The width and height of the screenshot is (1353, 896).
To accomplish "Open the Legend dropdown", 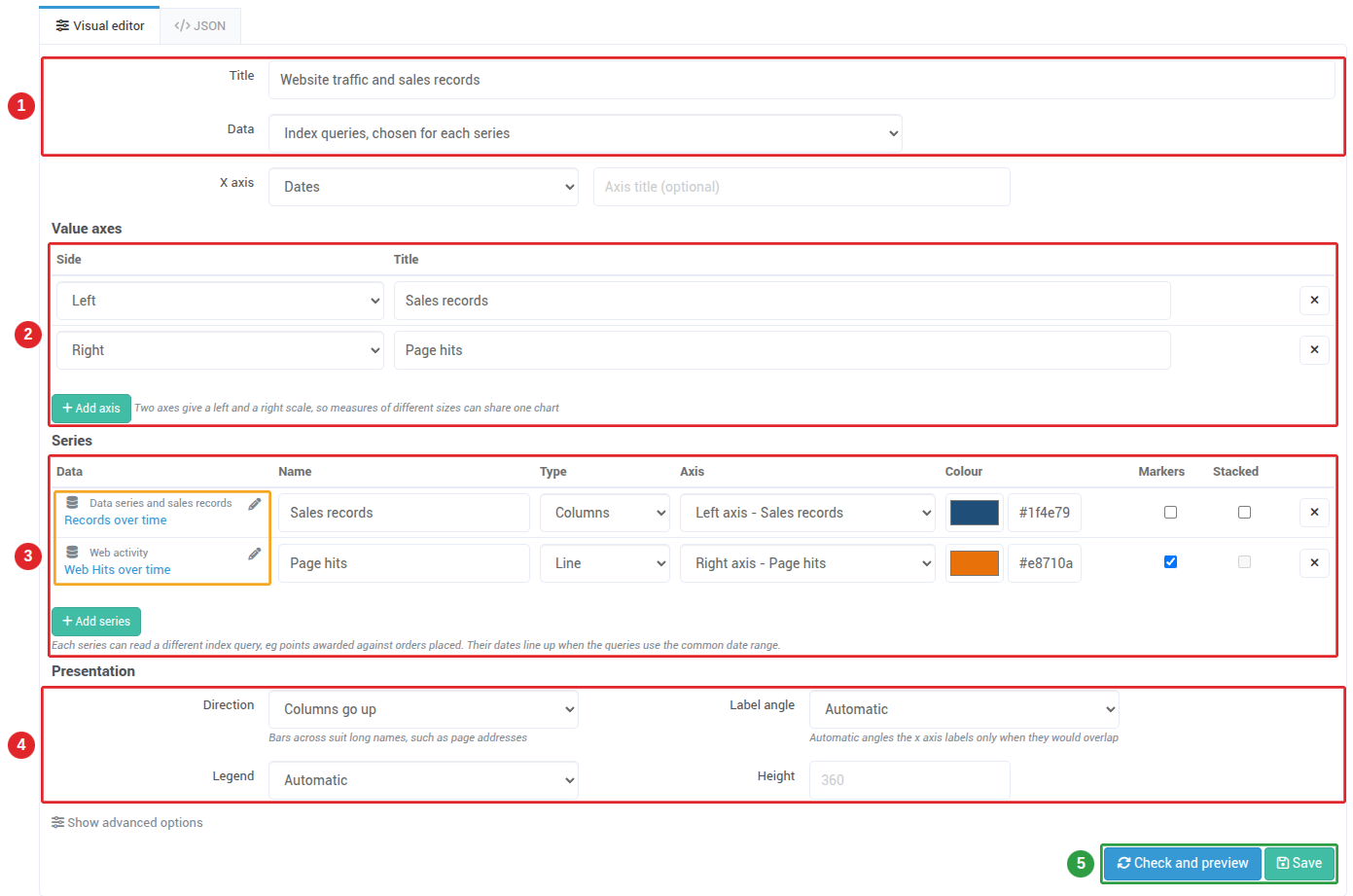I will [x=423, y=780].
